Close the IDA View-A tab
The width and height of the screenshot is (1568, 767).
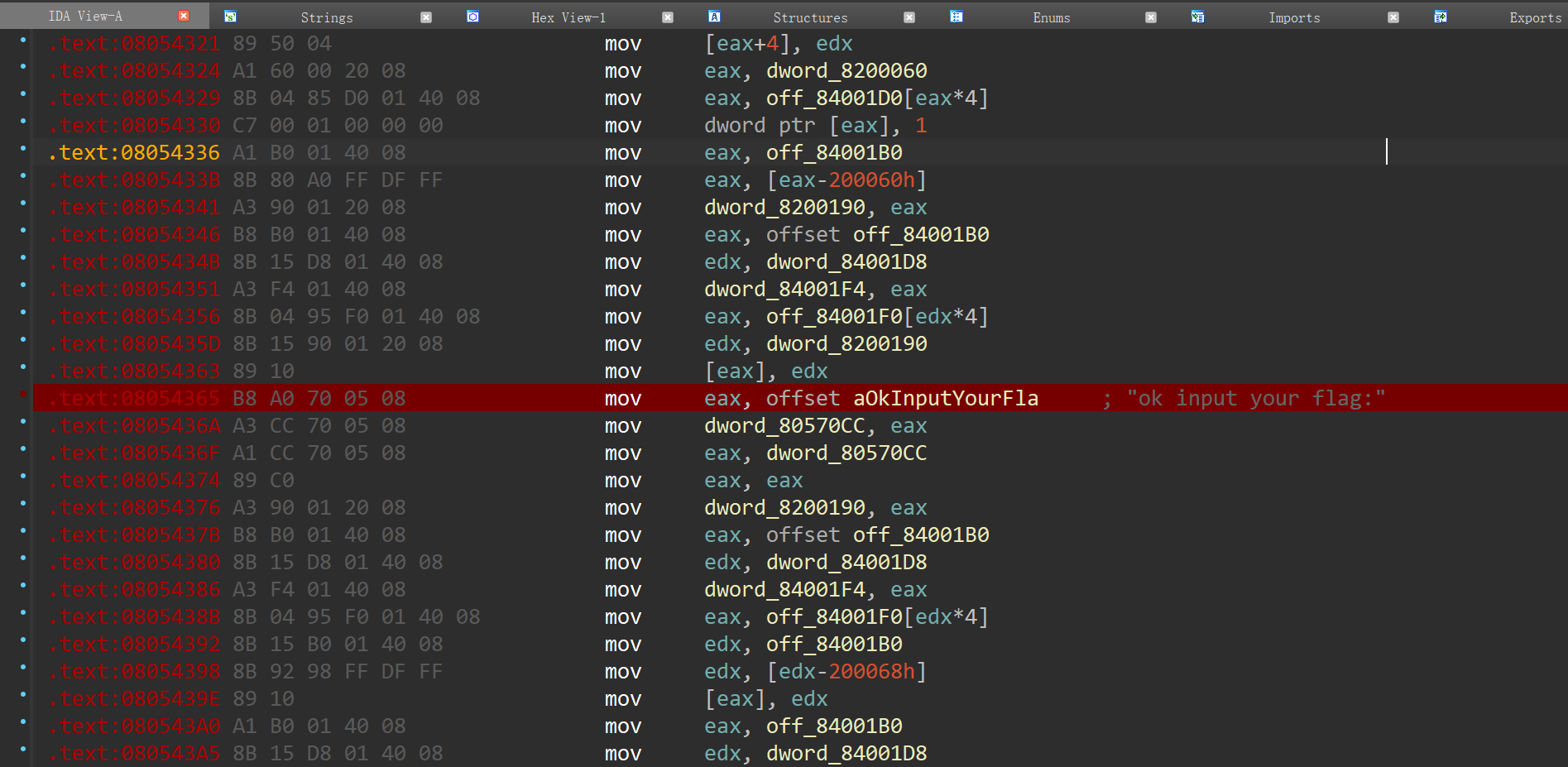(184, 17)
